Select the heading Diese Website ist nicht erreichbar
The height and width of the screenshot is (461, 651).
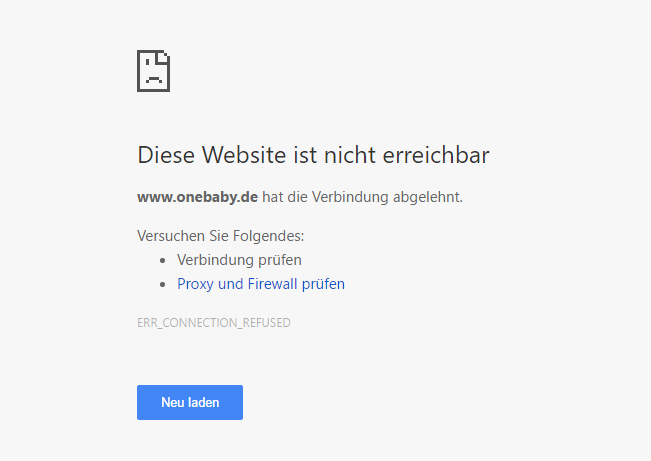313,156
